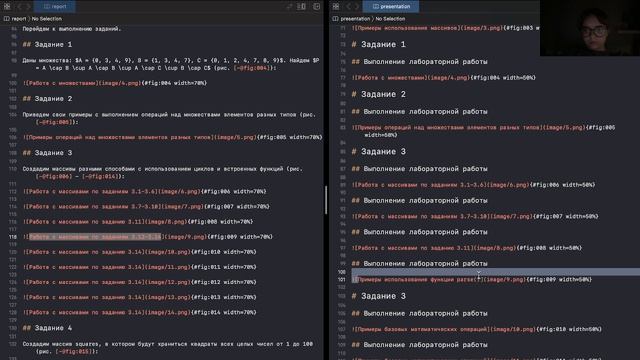Open No Selection breadcrumb in presentation pane
The image size is (640, 360).
390,19
